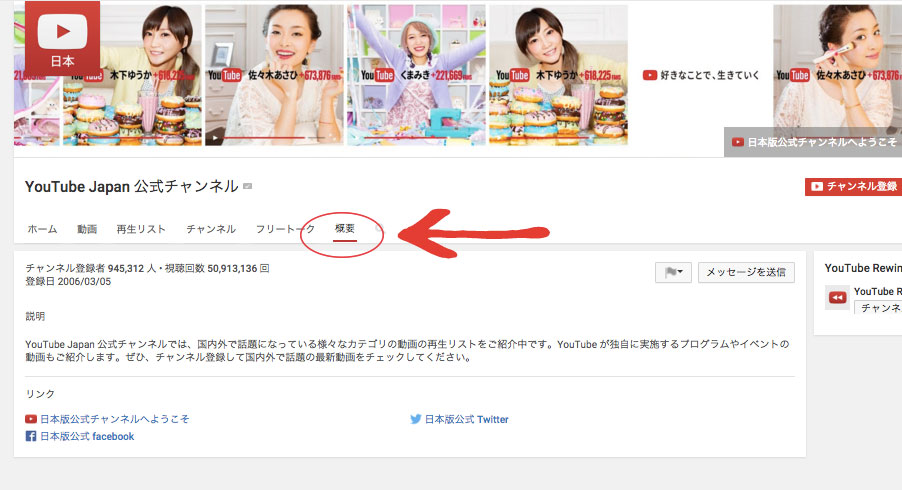The width and height of the screenshot is (902, 490).
Task: Click the 登録日 2006/03/05 text
Action: 68,282
